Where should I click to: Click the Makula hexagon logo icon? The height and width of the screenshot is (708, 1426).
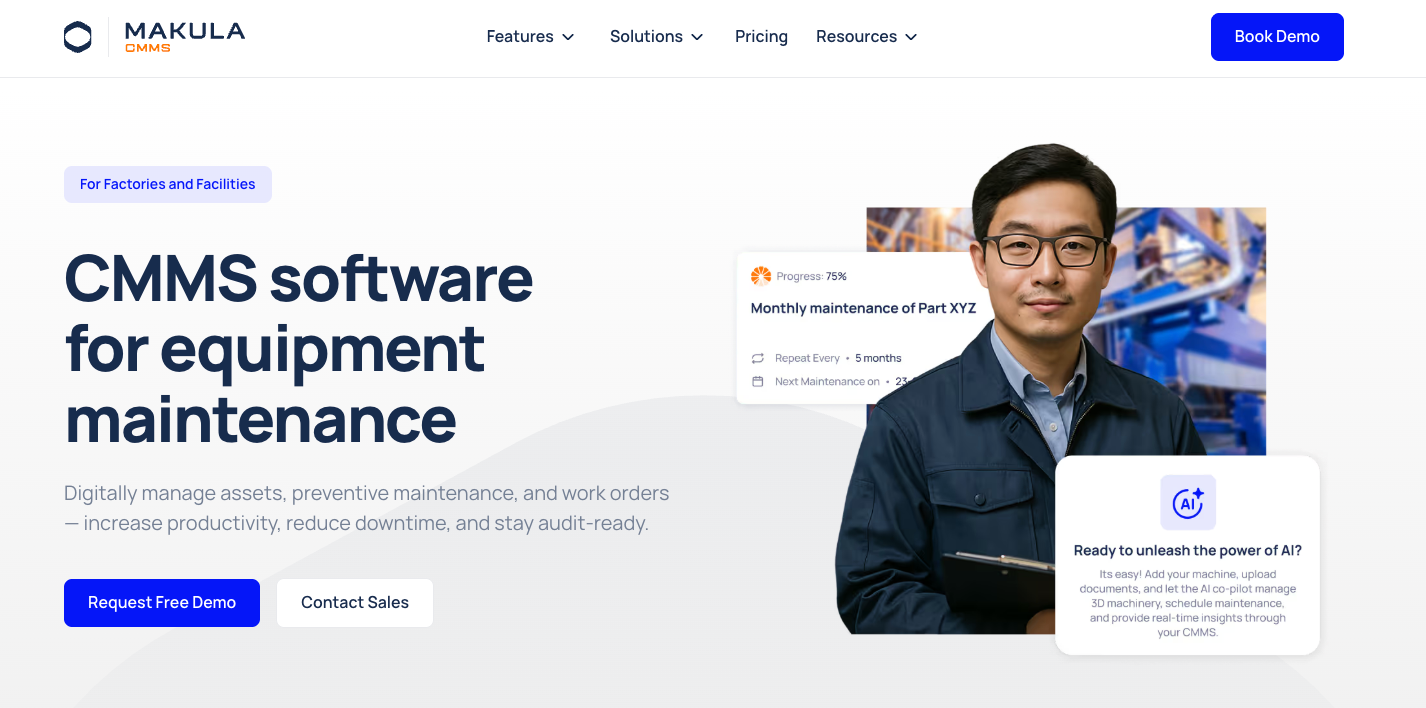pyautogui.click(x=77, y=37)
